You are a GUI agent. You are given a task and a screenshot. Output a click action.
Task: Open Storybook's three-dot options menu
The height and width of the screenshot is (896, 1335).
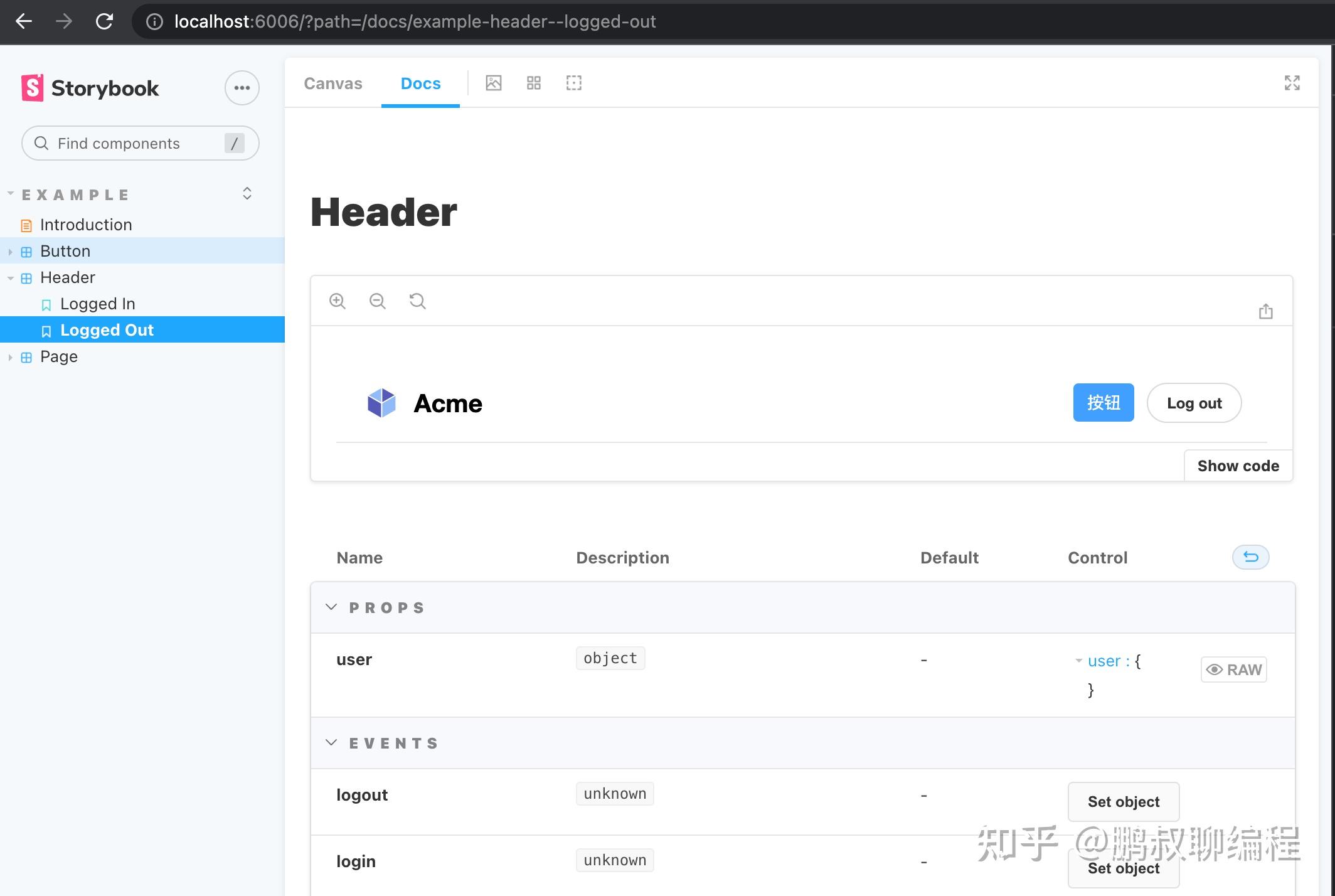click(x=242, y=88)
